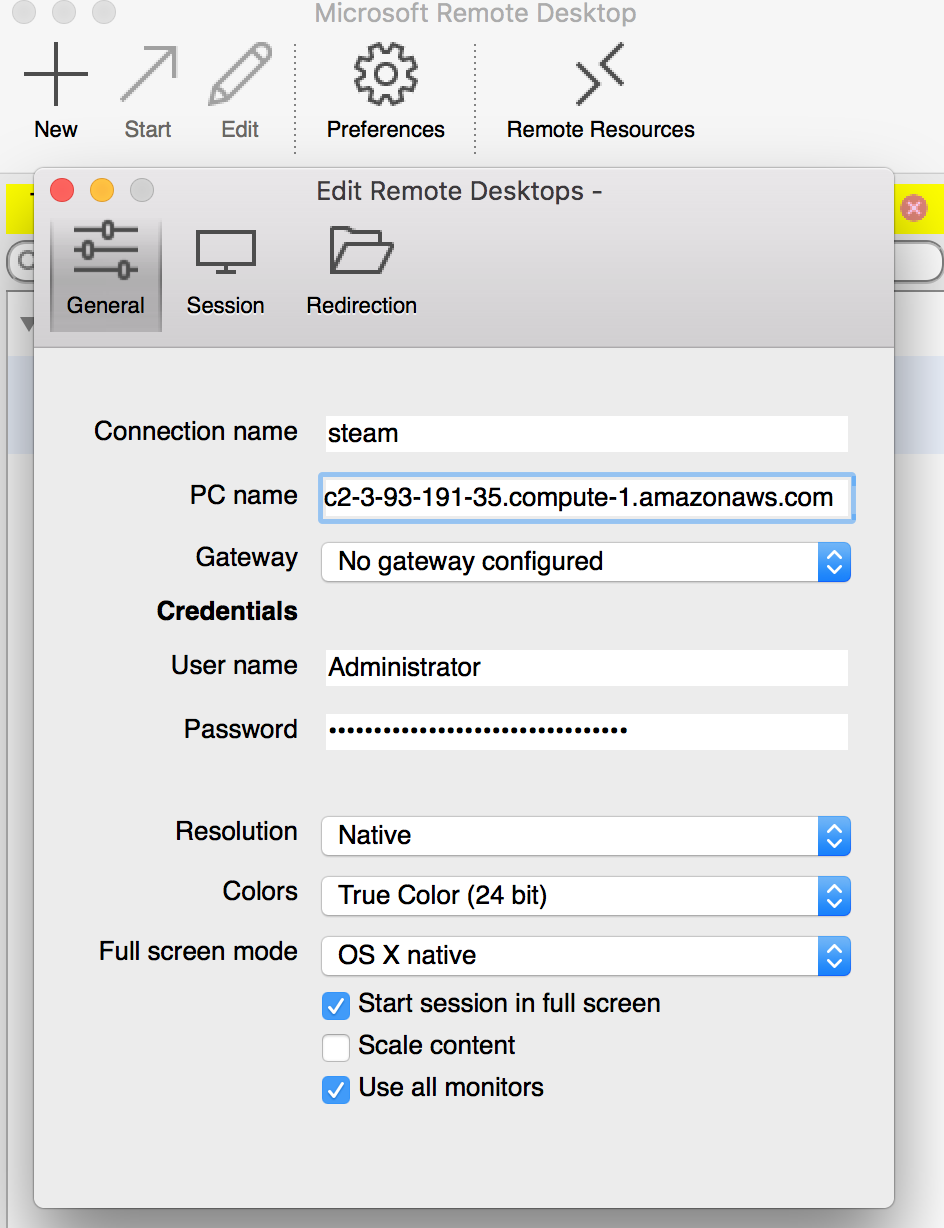944x1228 pixels.
Task: Click into the Password field
Action: coord(586,731)
